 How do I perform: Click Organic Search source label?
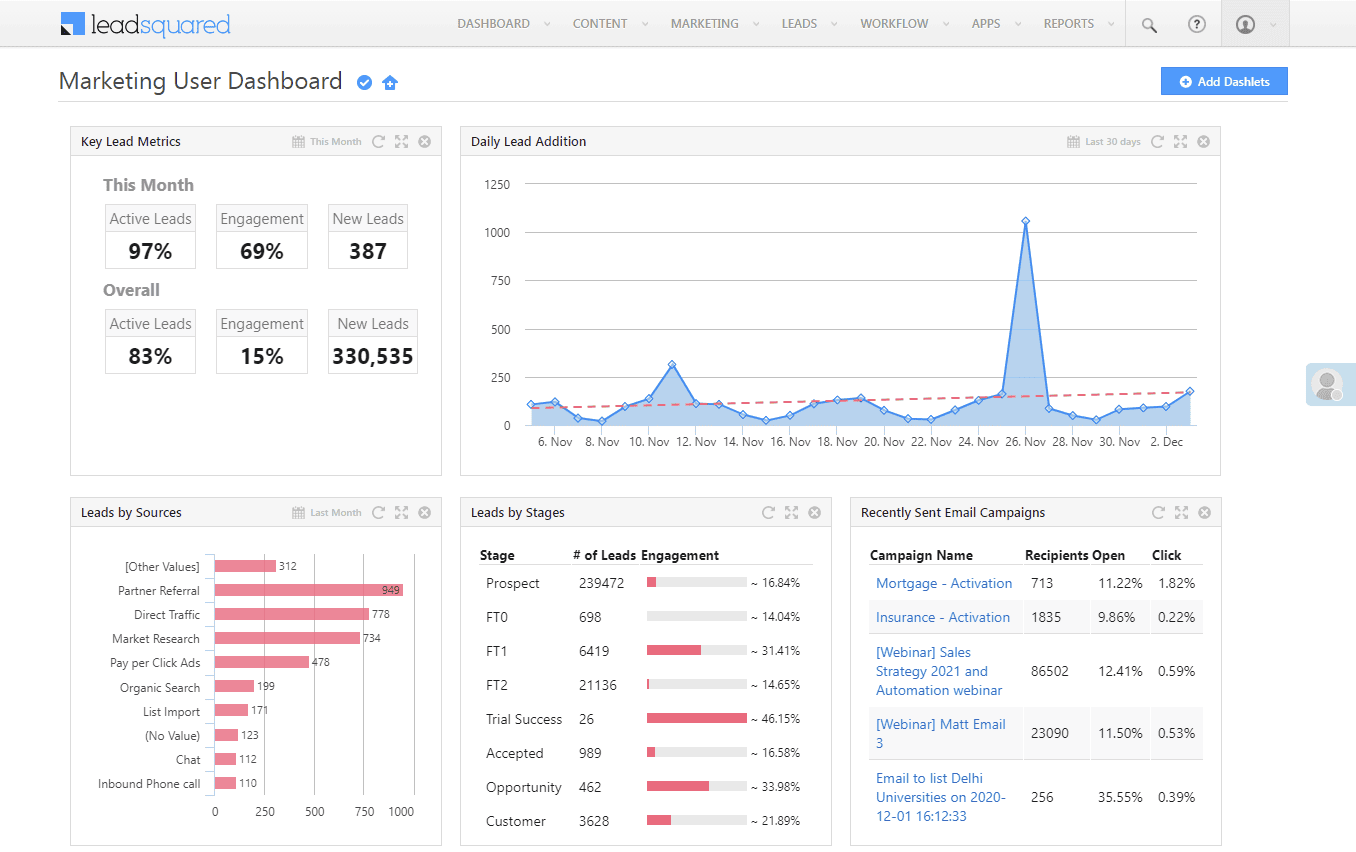[x=160, y=687]
